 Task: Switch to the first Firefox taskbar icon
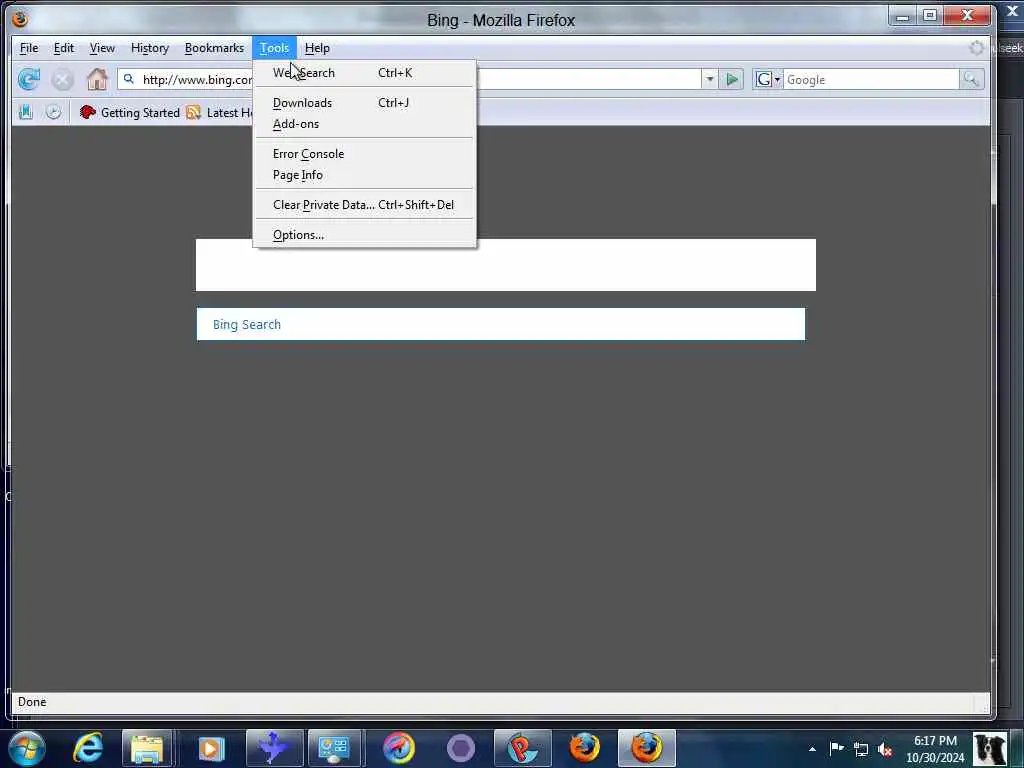click(x=584, y=748)
